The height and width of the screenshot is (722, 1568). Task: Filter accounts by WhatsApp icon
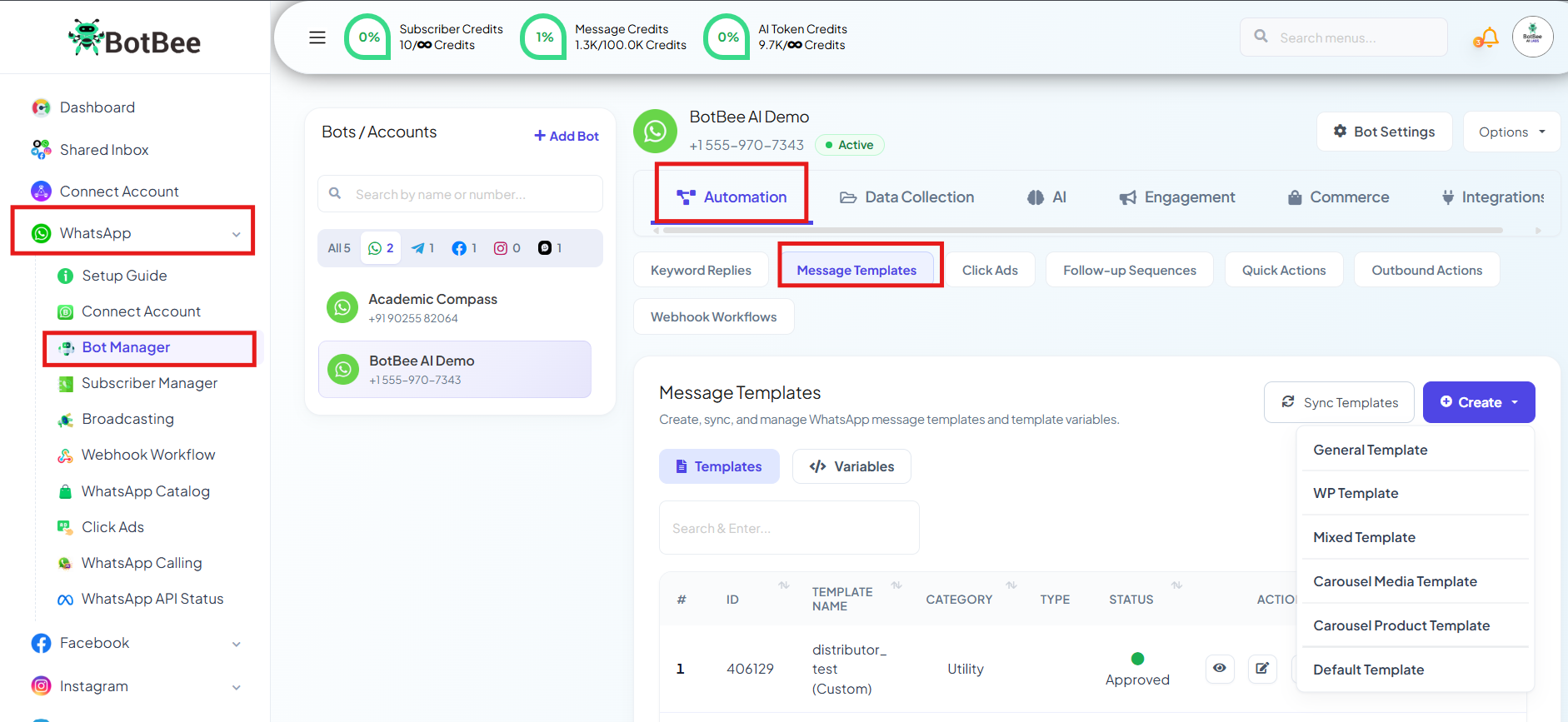[x=381, y=248]
